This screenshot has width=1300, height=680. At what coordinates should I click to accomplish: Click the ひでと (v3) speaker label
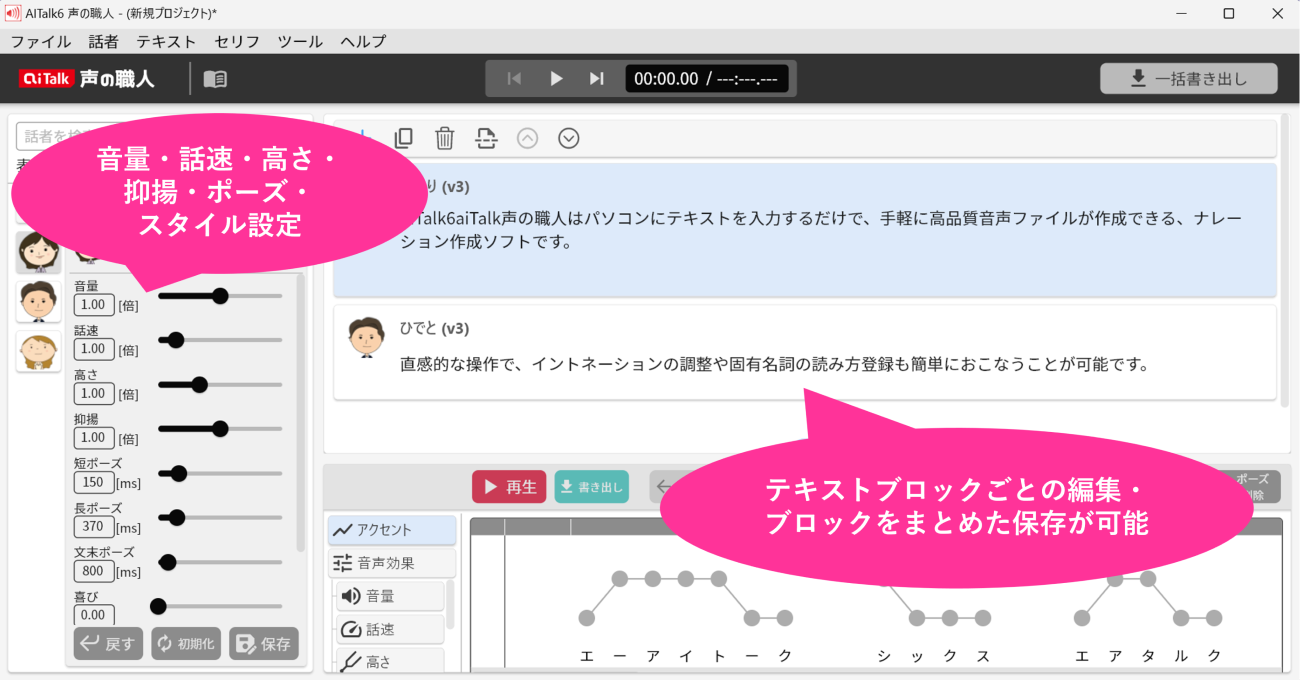(x=434, y=328)
